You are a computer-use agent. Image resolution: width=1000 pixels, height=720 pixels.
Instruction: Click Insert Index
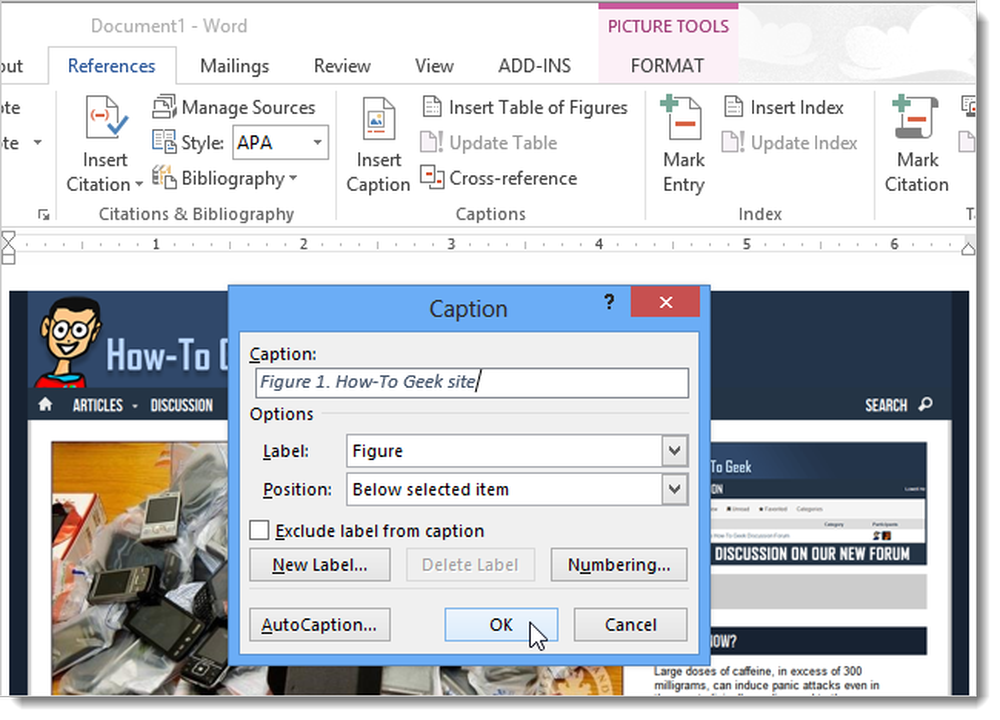pos(784,107)
